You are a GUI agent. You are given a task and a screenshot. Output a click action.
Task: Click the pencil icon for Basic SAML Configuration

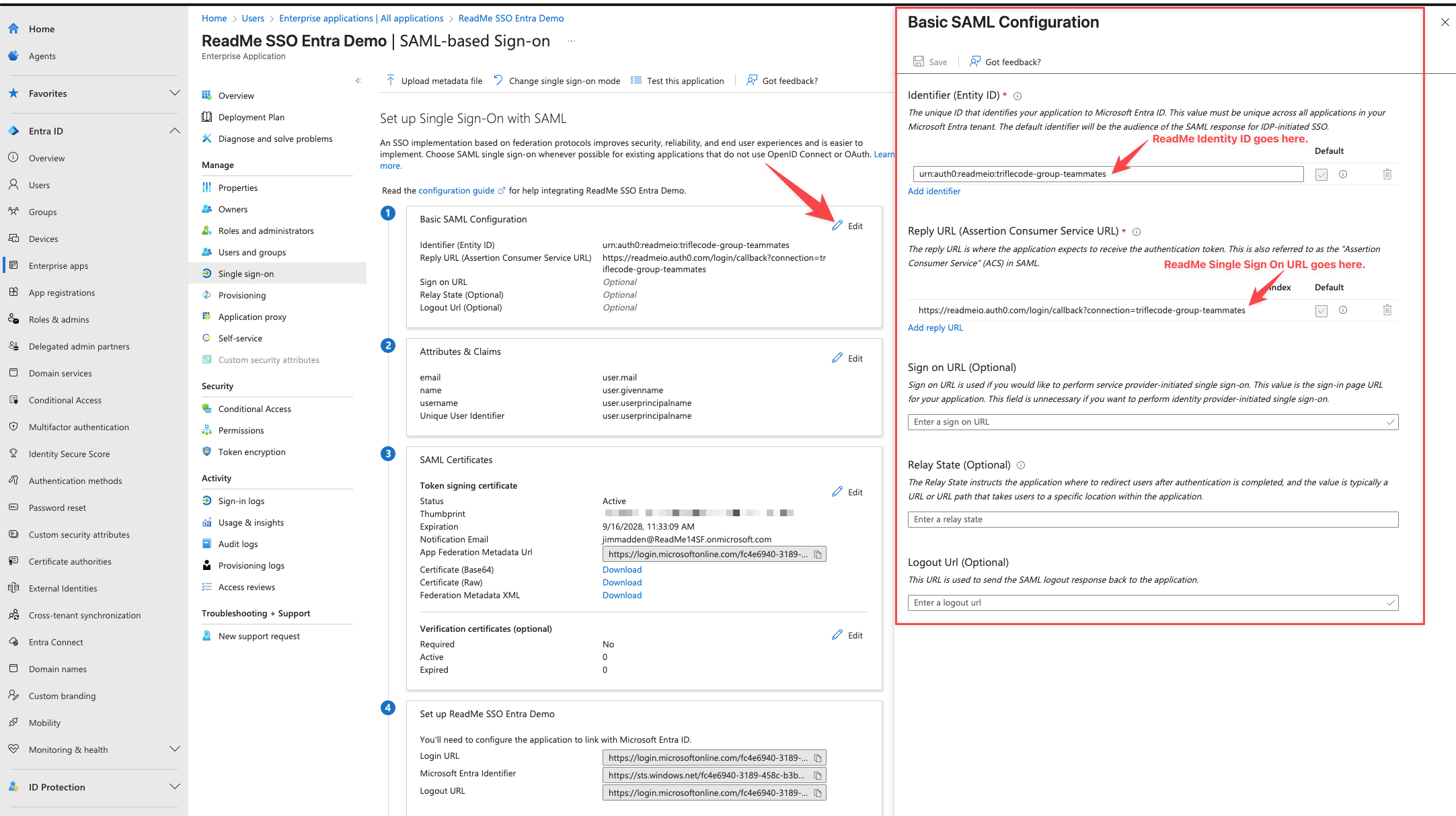click(837, 226)
